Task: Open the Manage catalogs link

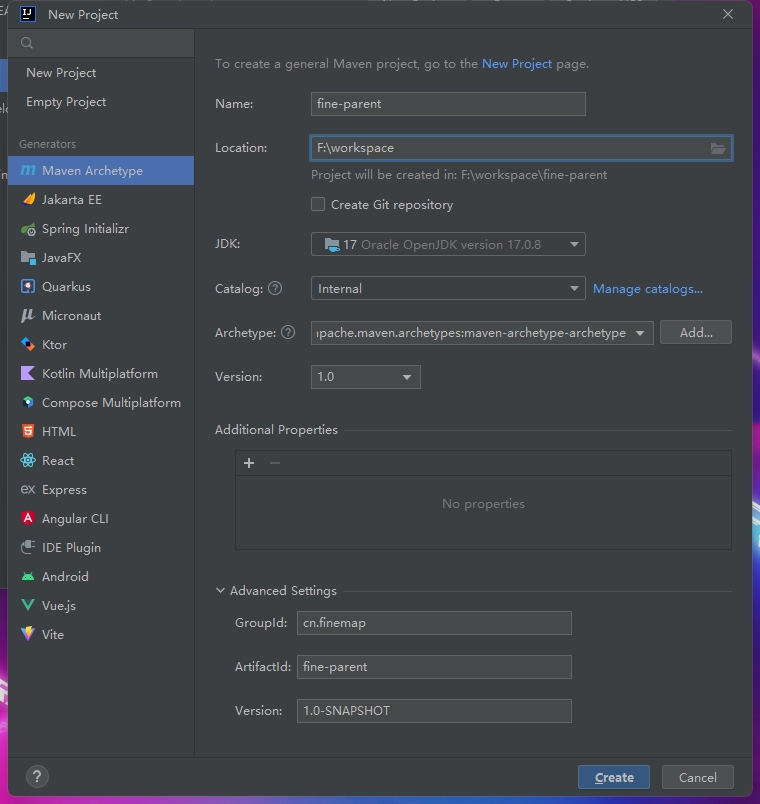Action: [x=647, y=289]
